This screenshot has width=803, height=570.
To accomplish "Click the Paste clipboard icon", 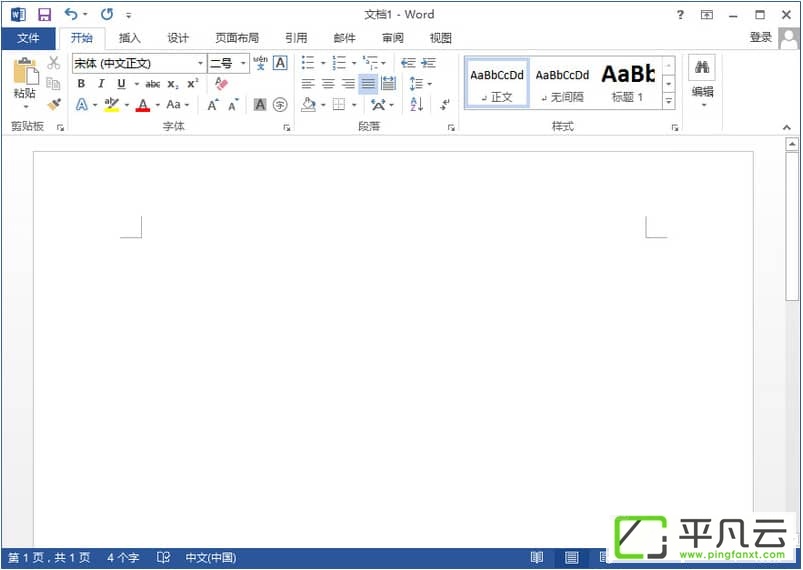I will pos(26,71).
